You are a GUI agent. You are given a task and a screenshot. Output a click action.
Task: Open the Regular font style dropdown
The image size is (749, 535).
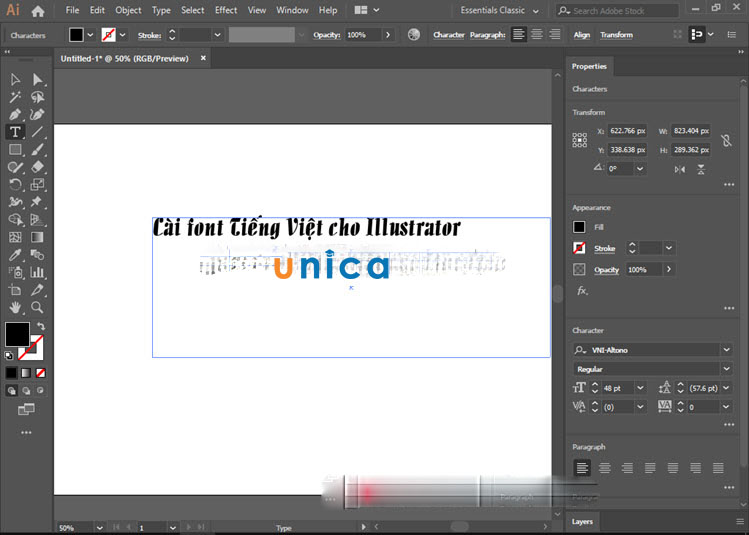click(726, 369)
